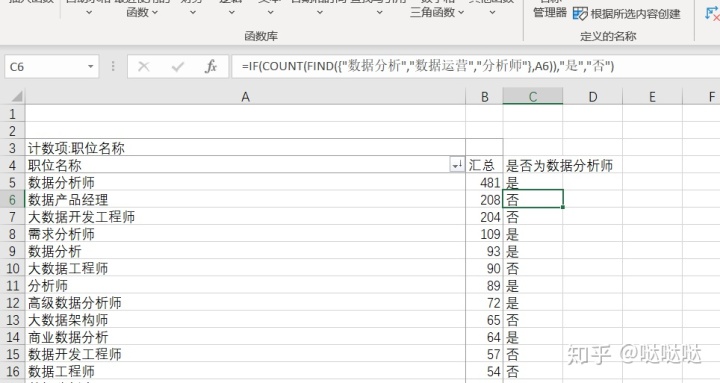Click the value 89
Viewport: 720px width, 383px height.
click(494, 286)
